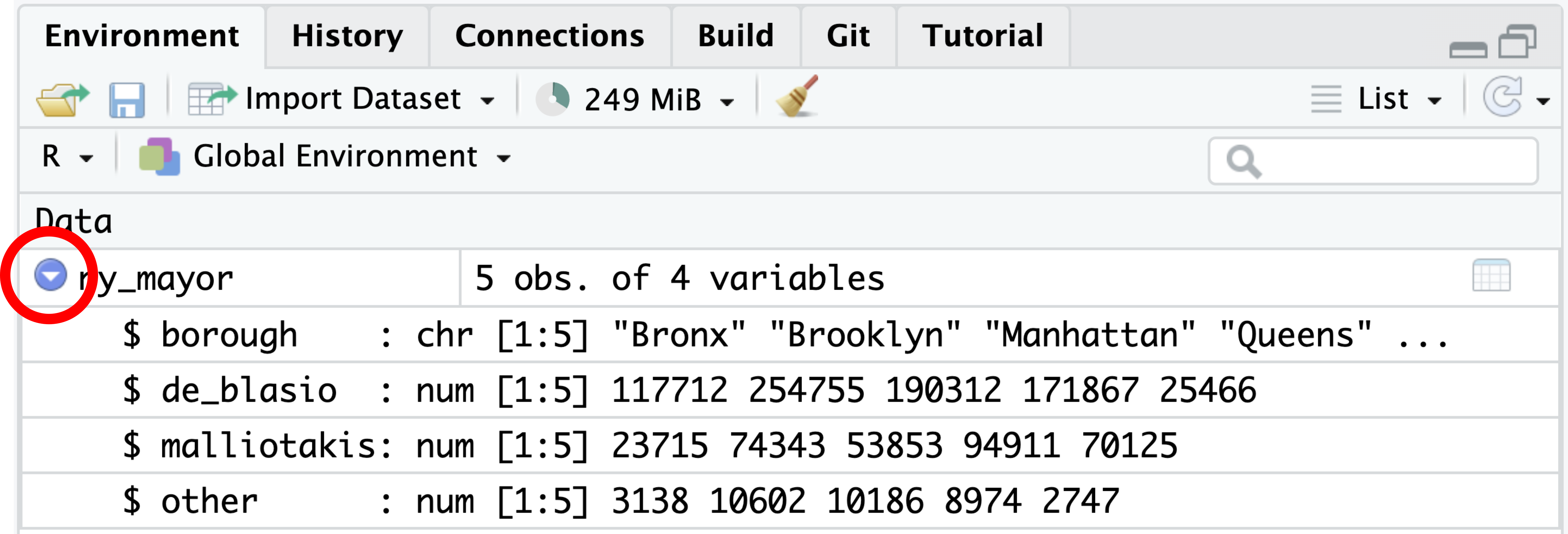1568x534 pixels.
Task: Click the Global Environment colored squares icon
Action: click(x=159, y=157)
